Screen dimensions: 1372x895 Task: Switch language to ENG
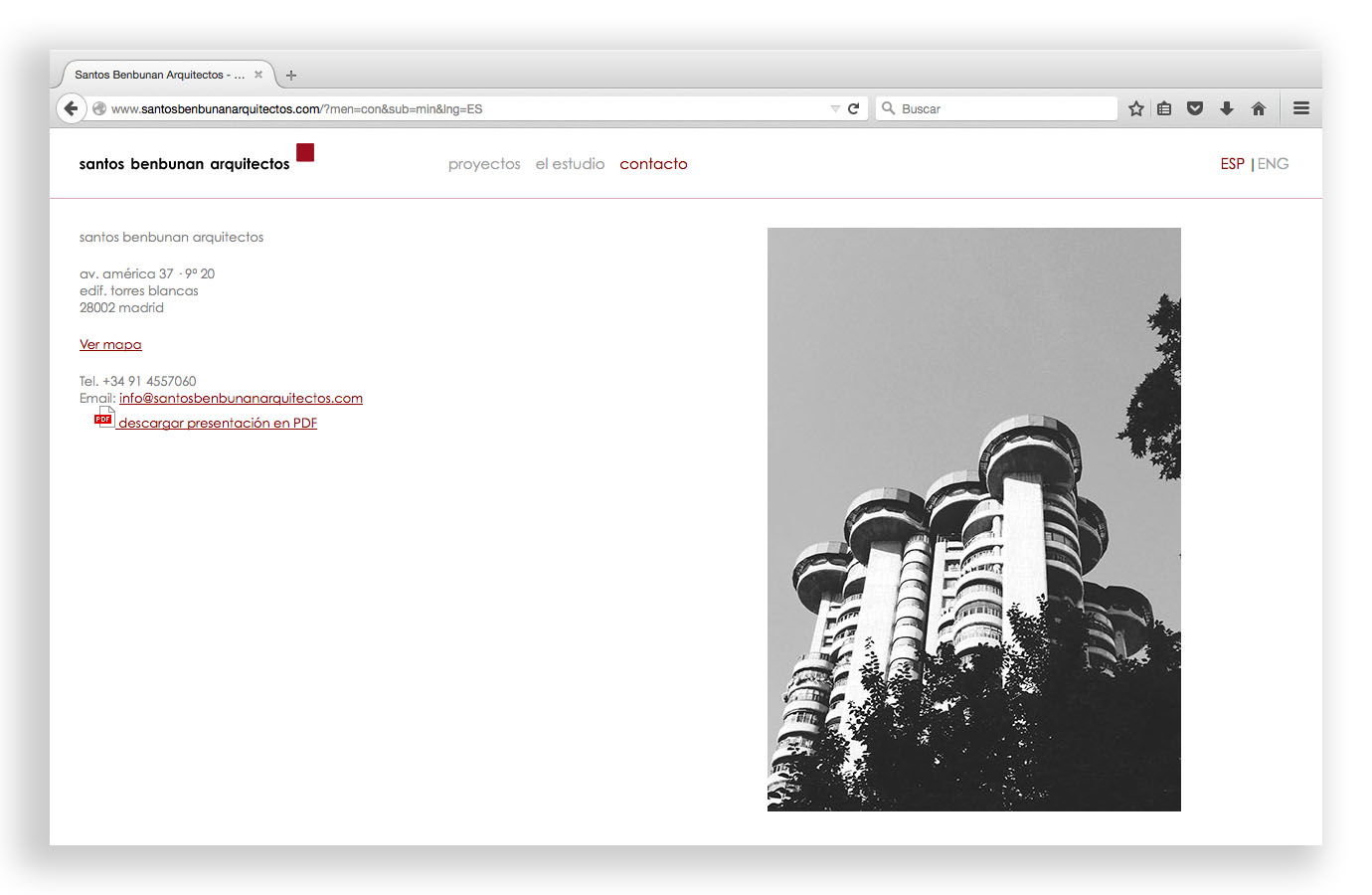click(1274, 163)
